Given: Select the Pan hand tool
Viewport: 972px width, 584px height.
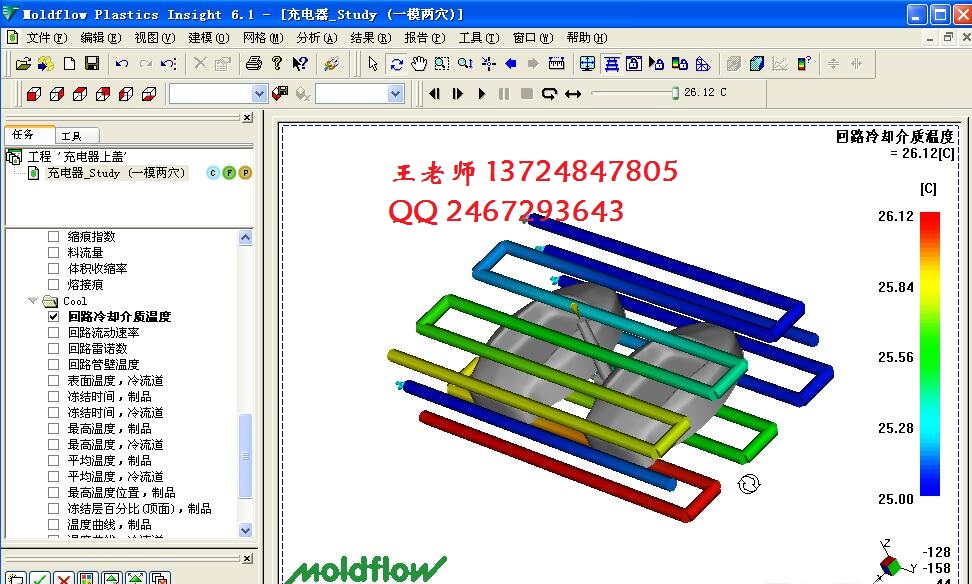Looking at the screenshot, I should (419, 63).
